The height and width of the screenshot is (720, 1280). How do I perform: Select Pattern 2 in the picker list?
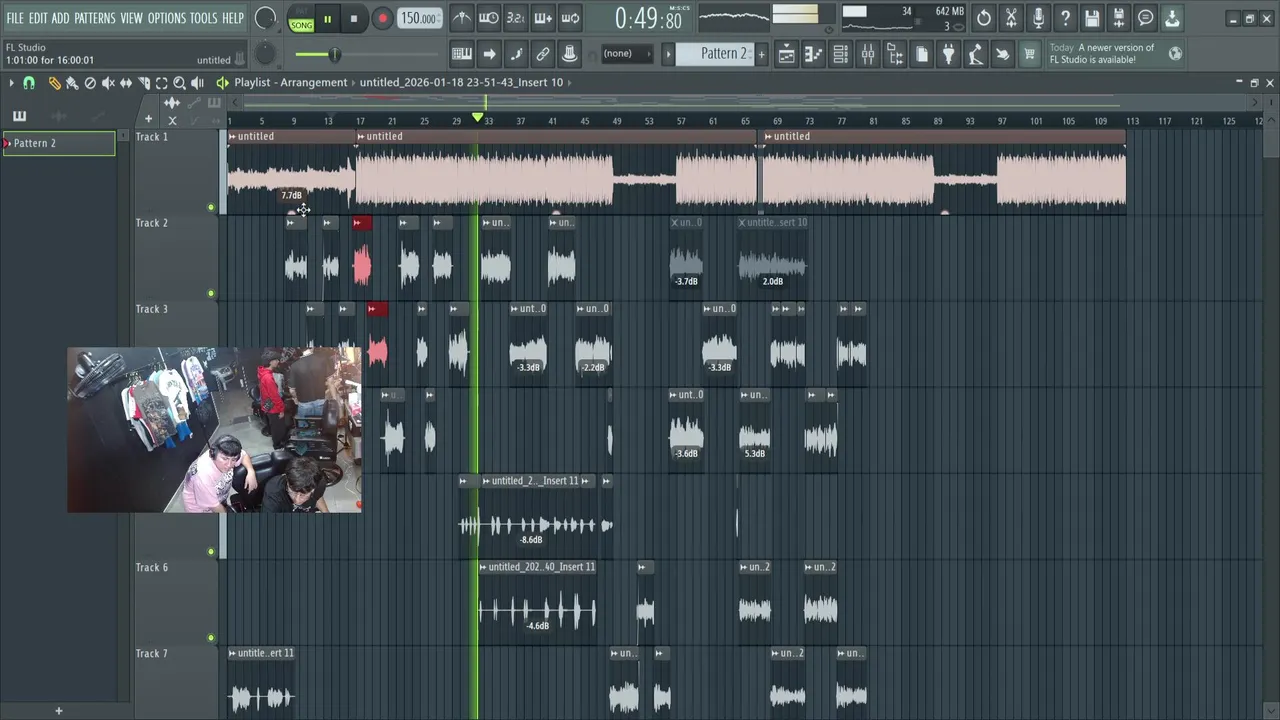tap(59, 143)
